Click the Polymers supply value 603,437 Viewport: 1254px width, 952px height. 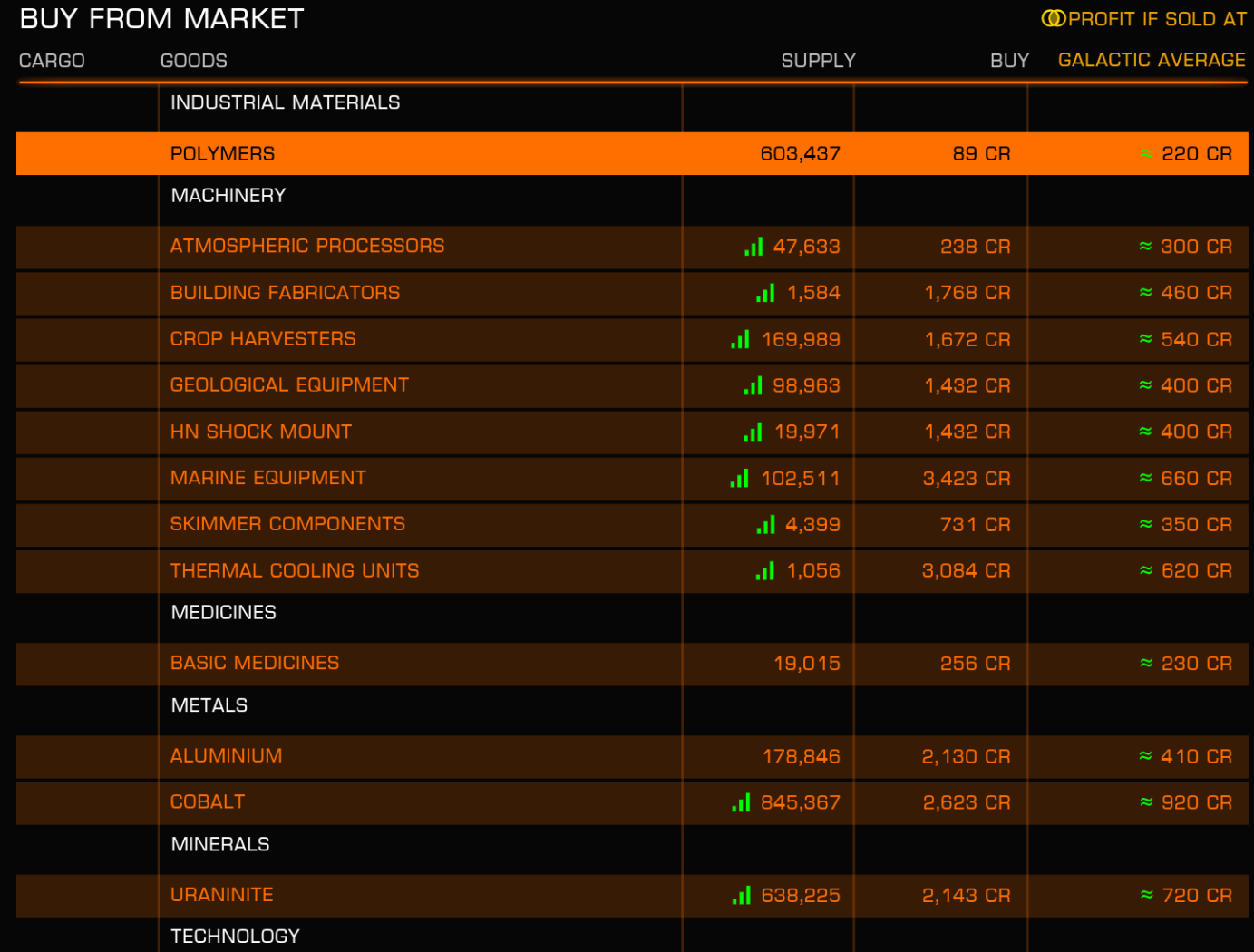[800, 154]
